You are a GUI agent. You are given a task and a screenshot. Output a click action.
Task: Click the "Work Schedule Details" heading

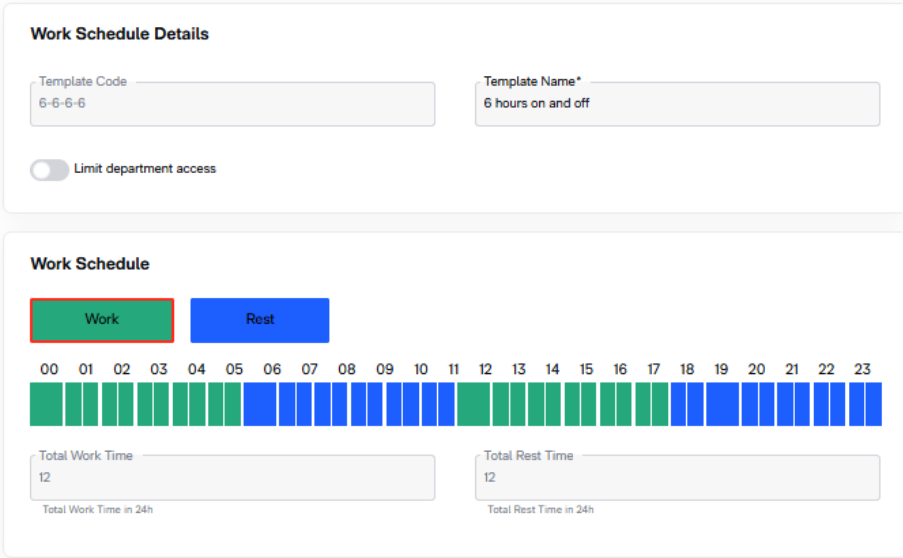pyautogui.click(x=119, y=35)
